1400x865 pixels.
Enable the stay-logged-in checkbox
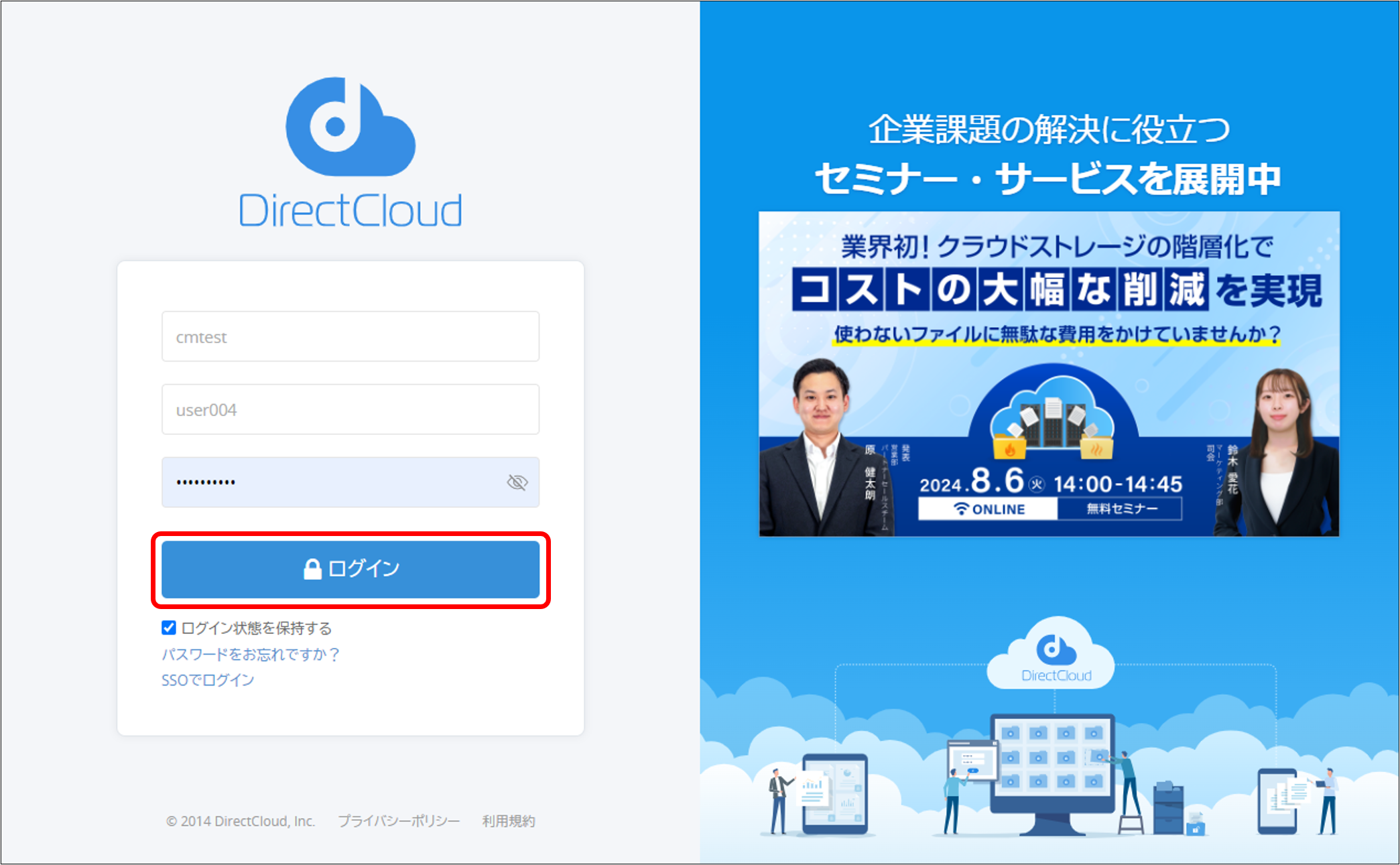pos(168,628)
